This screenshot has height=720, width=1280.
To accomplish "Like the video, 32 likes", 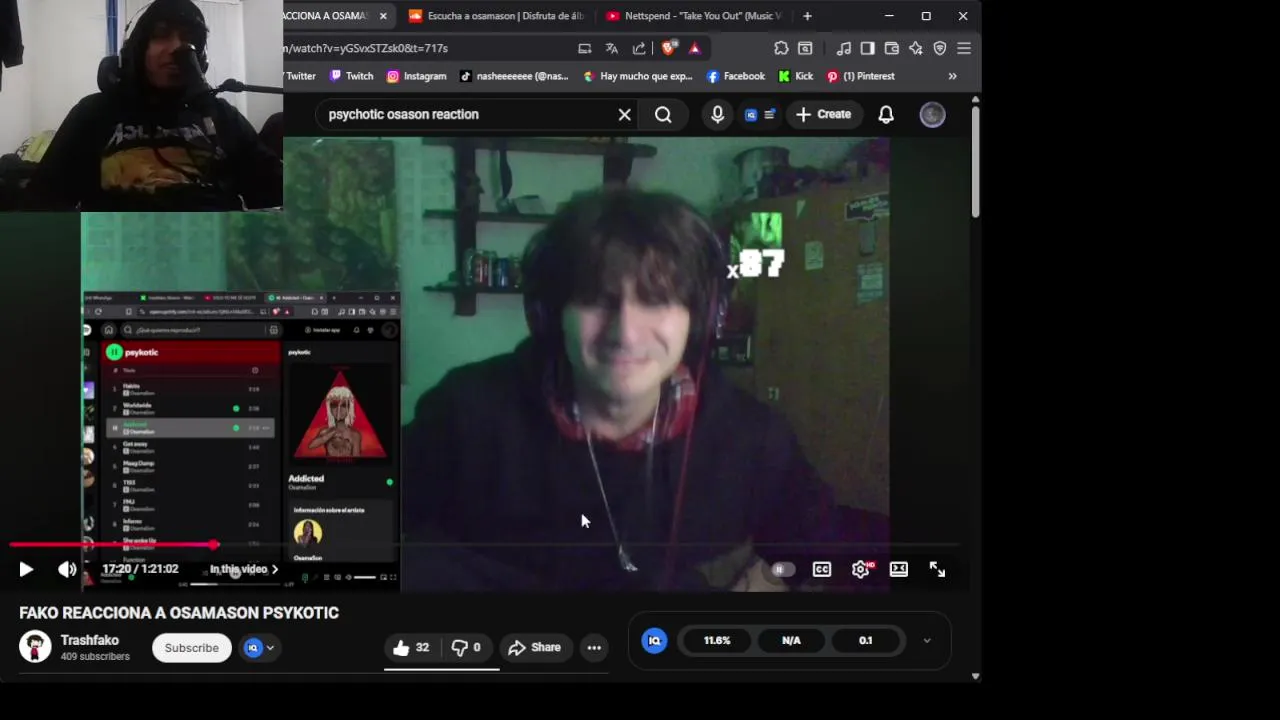I will [x=411, y=648].
